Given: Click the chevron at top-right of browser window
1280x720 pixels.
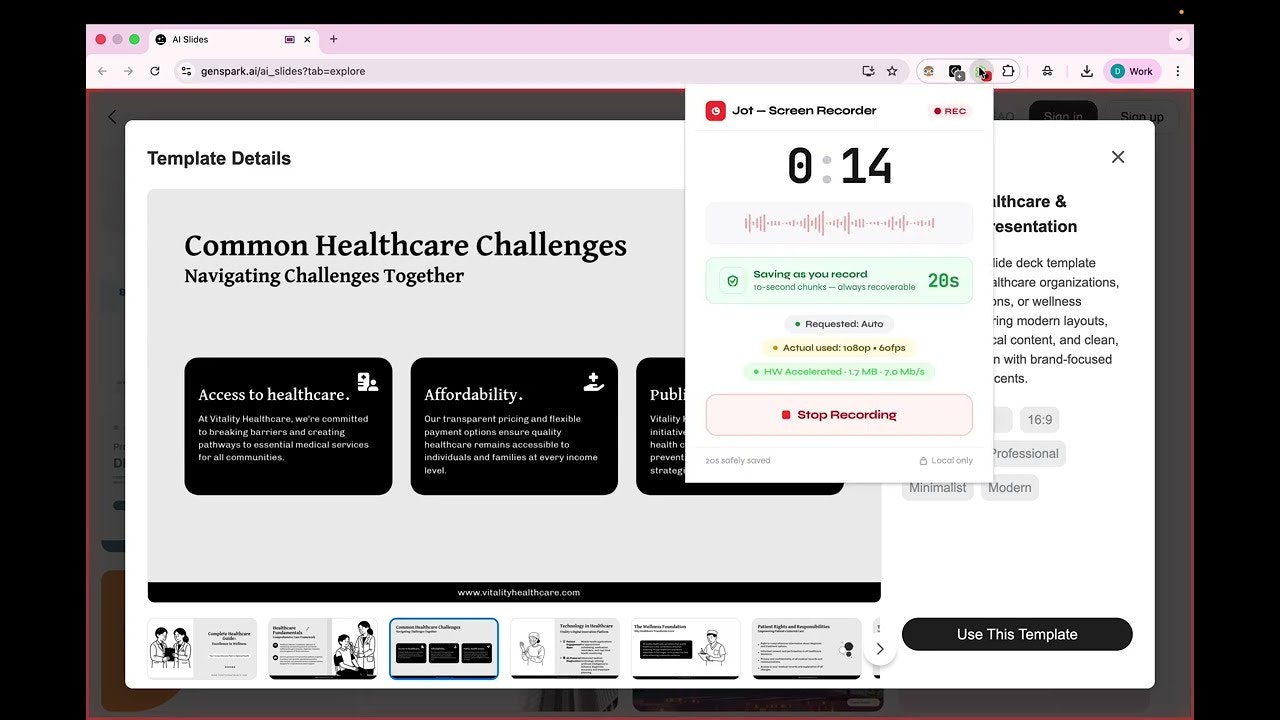Looking at the screenshot, I should (x=1178, y=38).
